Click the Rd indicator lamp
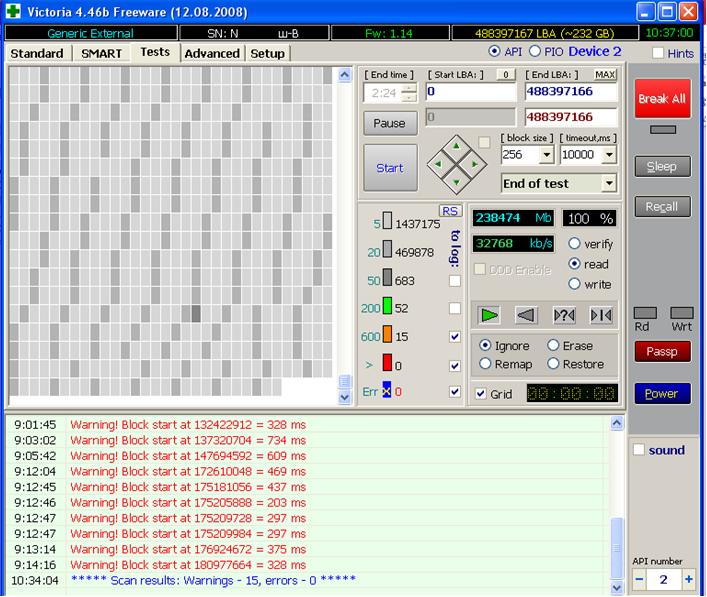Image resolution: width=707 pixels, height=597 pixels. click(645, 313)
